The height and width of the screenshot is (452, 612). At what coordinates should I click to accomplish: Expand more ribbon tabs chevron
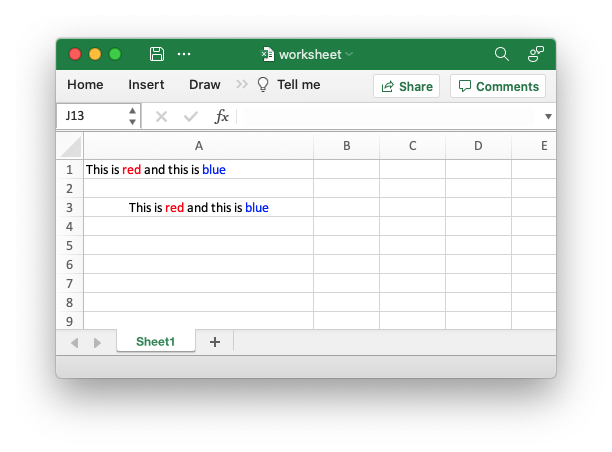click(x=242, y=85)
